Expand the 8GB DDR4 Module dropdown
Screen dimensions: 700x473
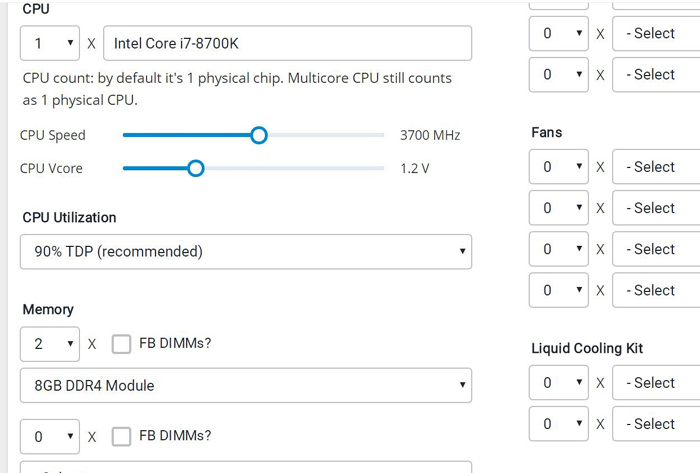tap(246, 385)
